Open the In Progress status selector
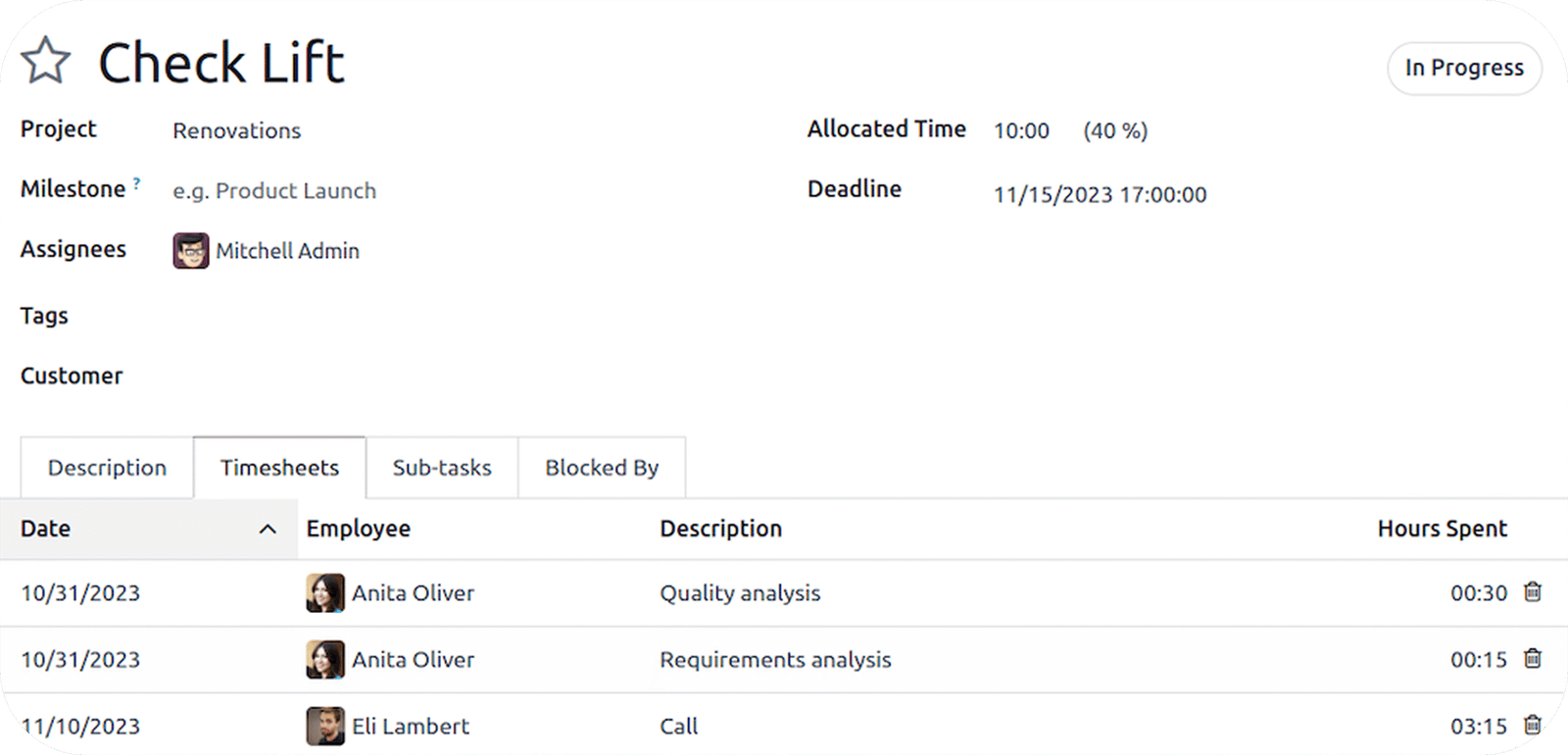The image size is (1568, 755). 1463,68
